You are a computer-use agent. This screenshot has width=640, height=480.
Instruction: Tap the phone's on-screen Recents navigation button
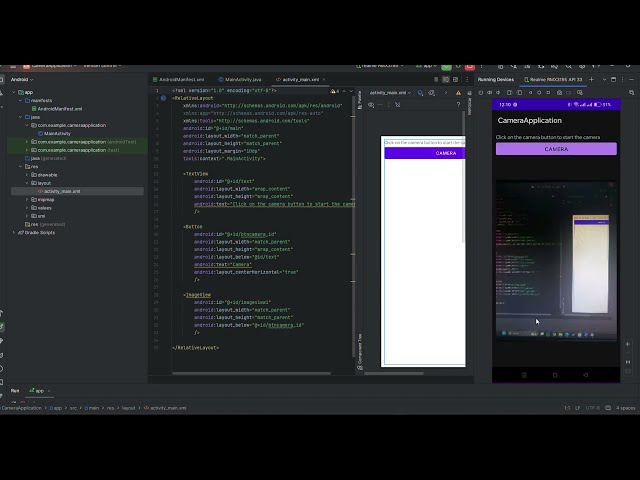(524, 375)
